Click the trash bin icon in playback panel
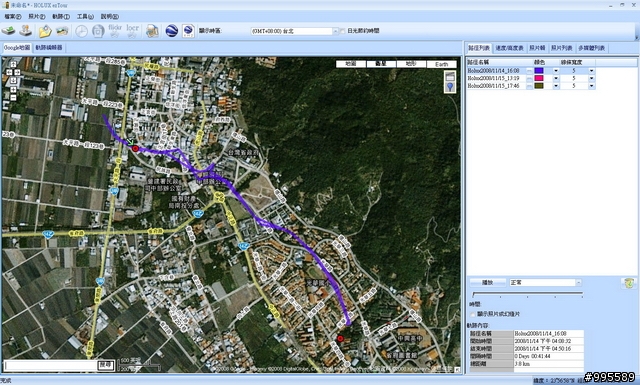This screenshot has height=385, width=640. [629, 283]
